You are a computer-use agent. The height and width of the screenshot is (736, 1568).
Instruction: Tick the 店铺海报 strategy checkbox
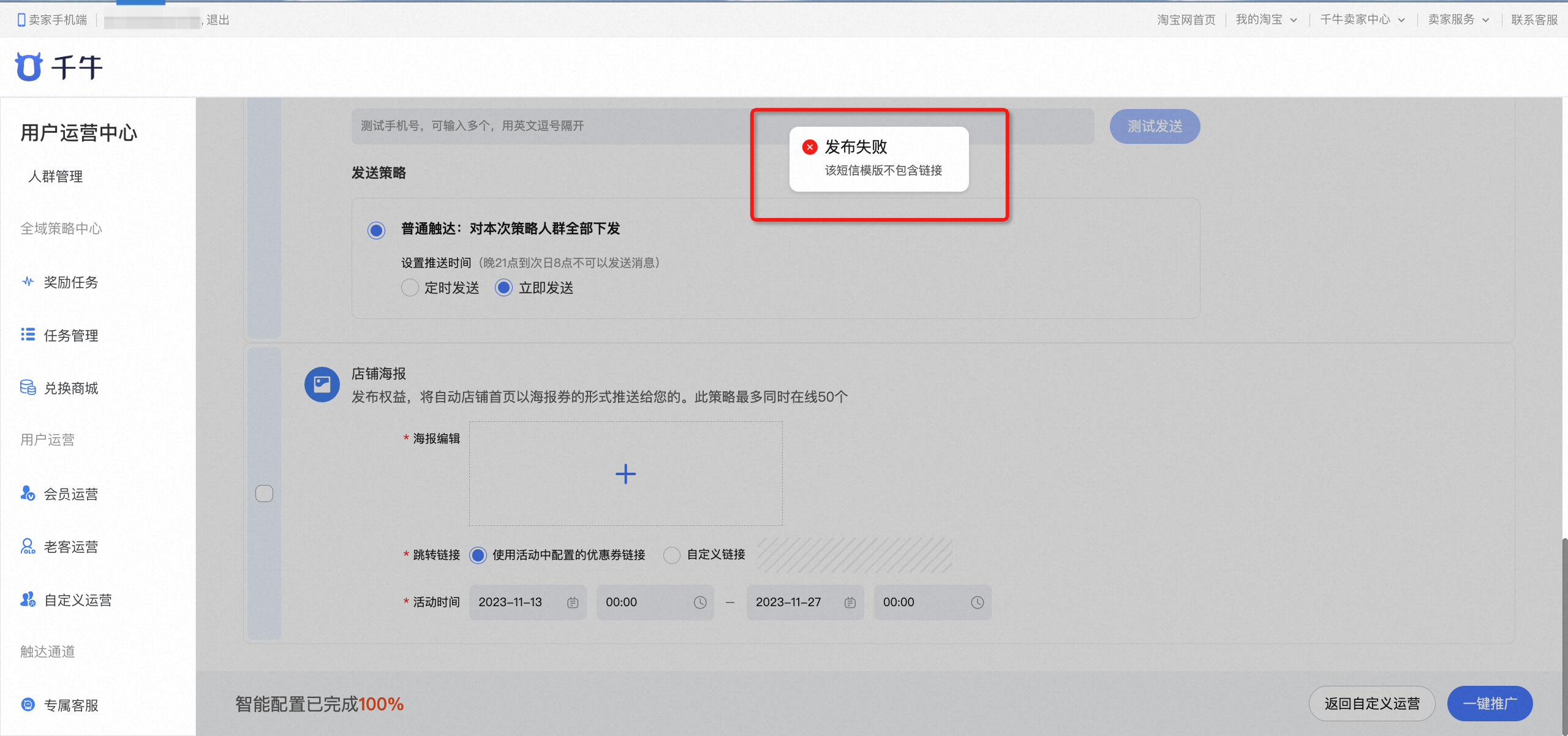point(264,494)
